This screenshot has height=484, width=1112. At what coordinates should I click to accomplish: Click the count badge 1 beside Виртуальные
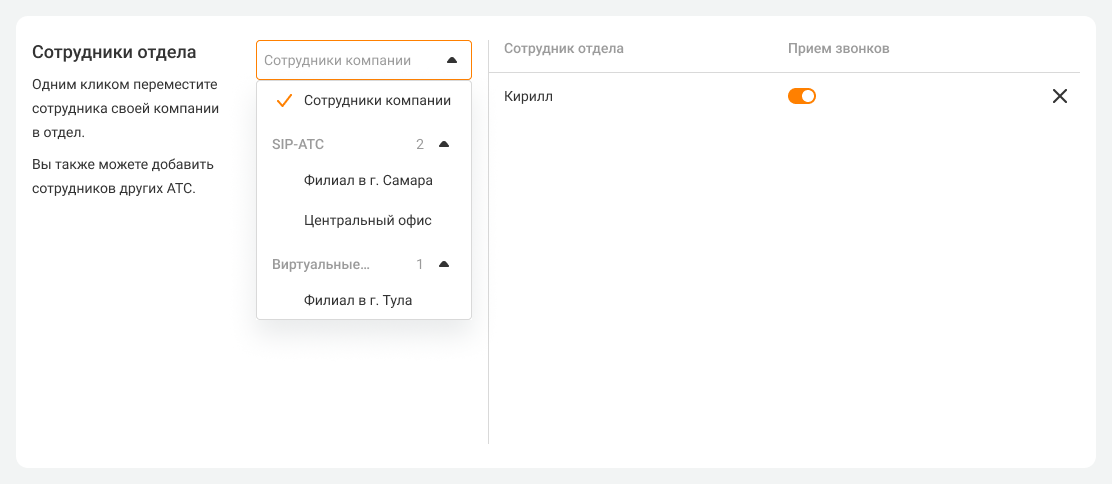[420, 264]
